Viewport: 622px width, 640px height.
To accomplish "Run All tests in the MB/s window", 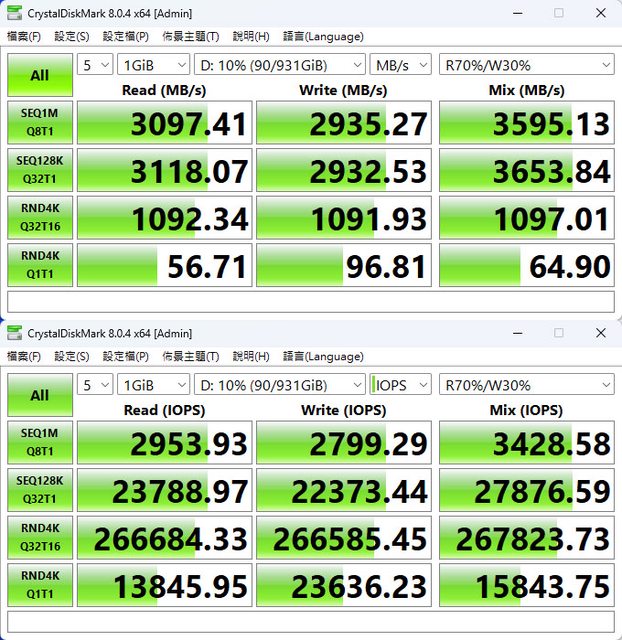I will 39,75.
